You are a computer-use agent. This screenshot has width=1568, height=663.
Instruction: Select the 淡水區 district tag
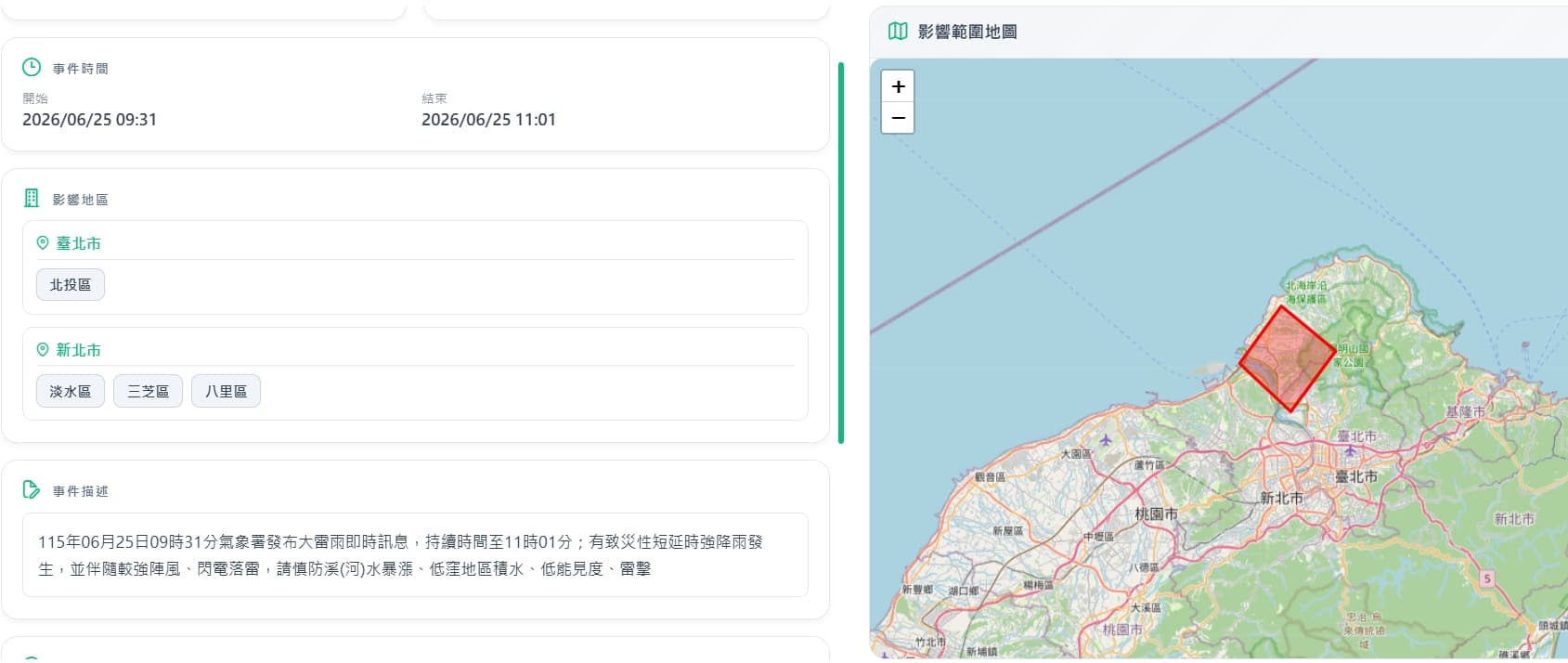(x=71, y=392)
